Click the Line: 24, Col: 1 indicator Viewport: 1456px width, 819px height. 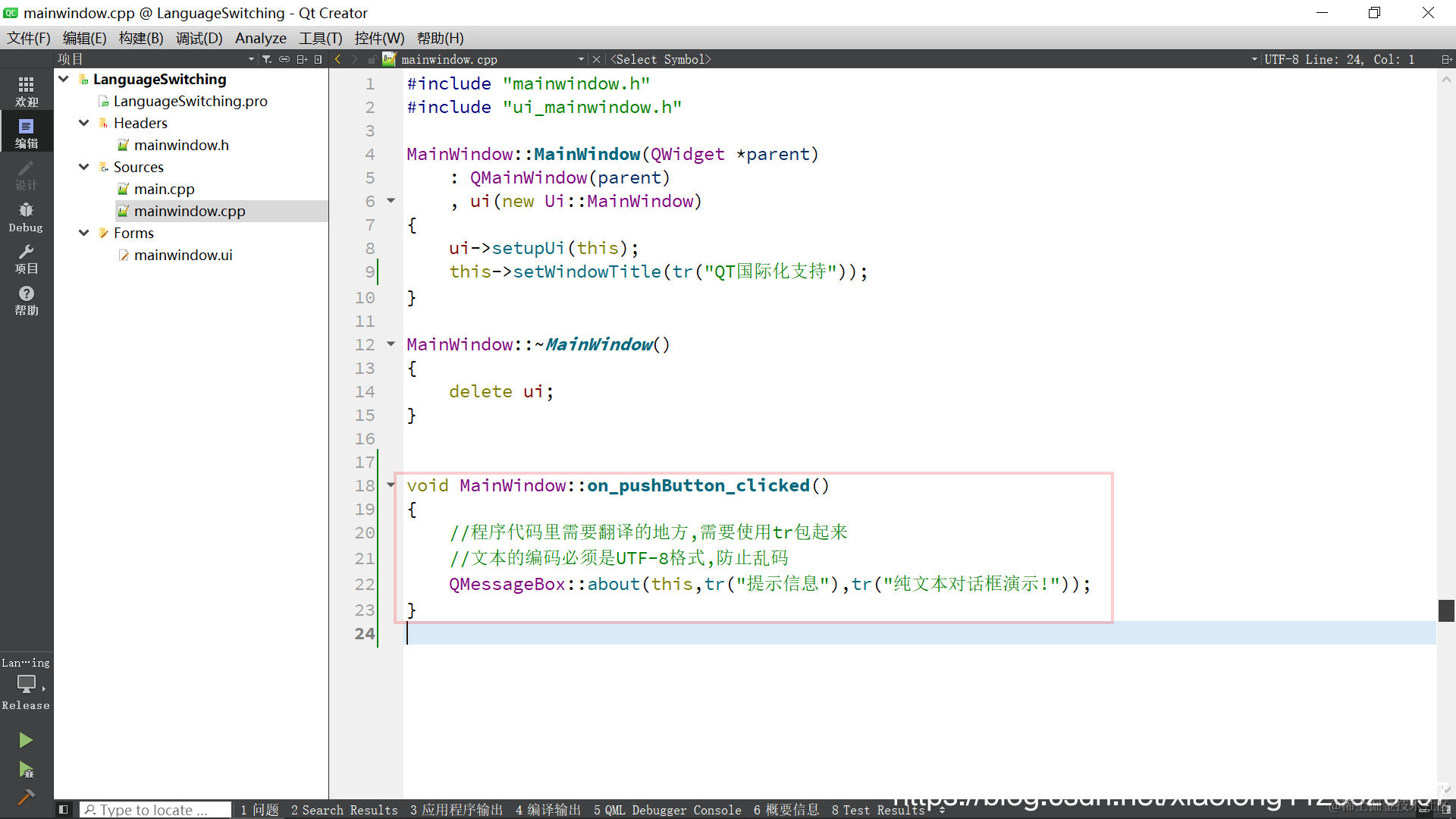[x=1360, y=59]
